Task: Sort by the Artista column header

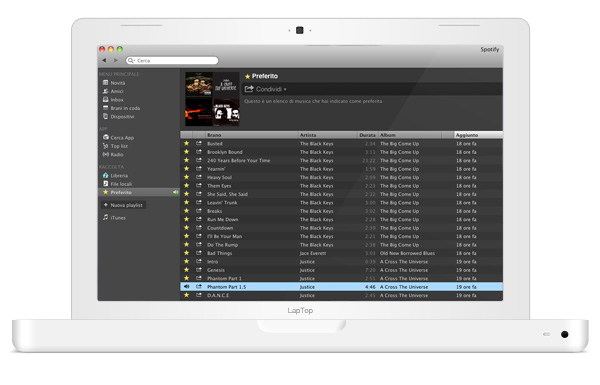Action: 328,135
